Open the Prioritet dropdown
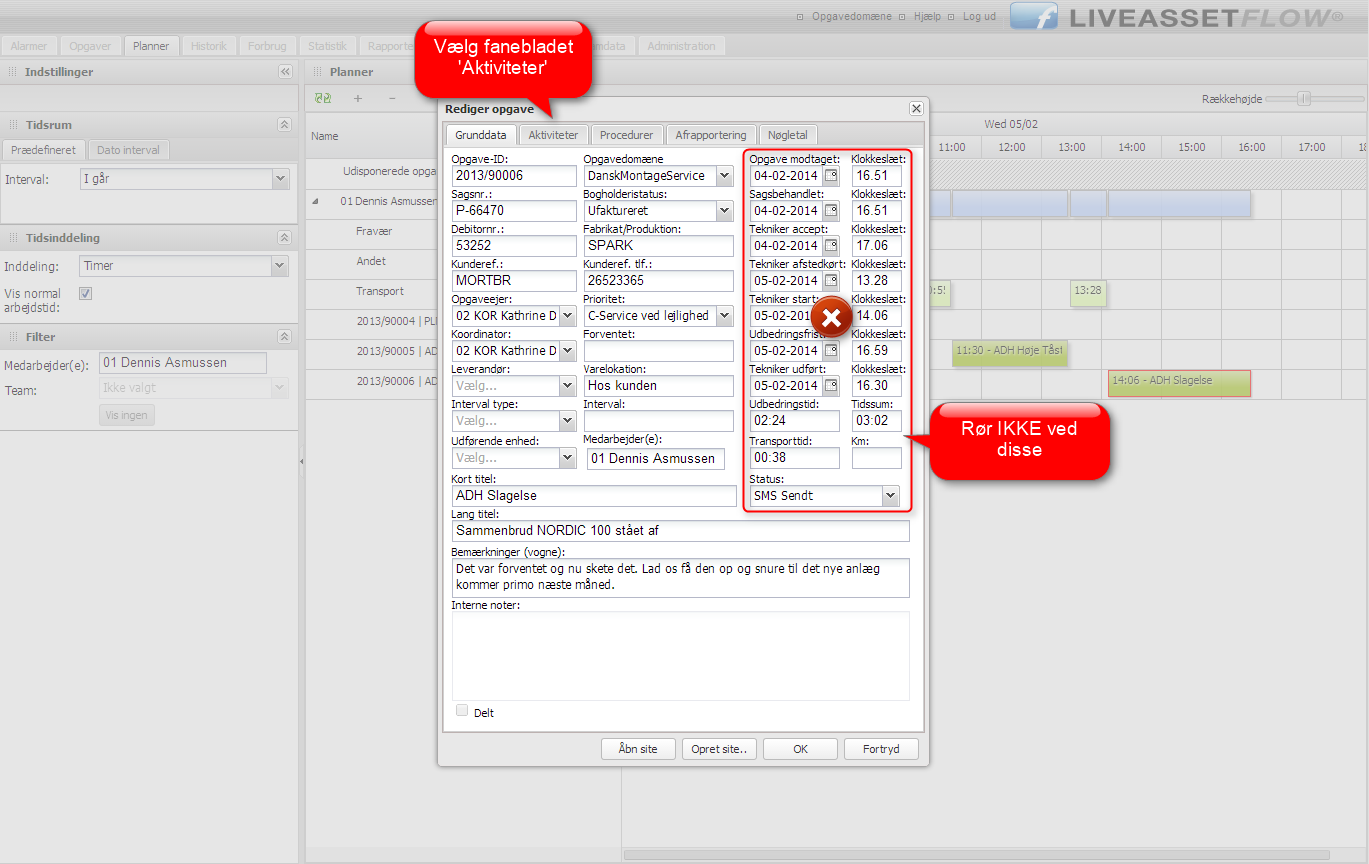Image resolution: width=1369 pixels, height=864 pixels. pos(725,316)
